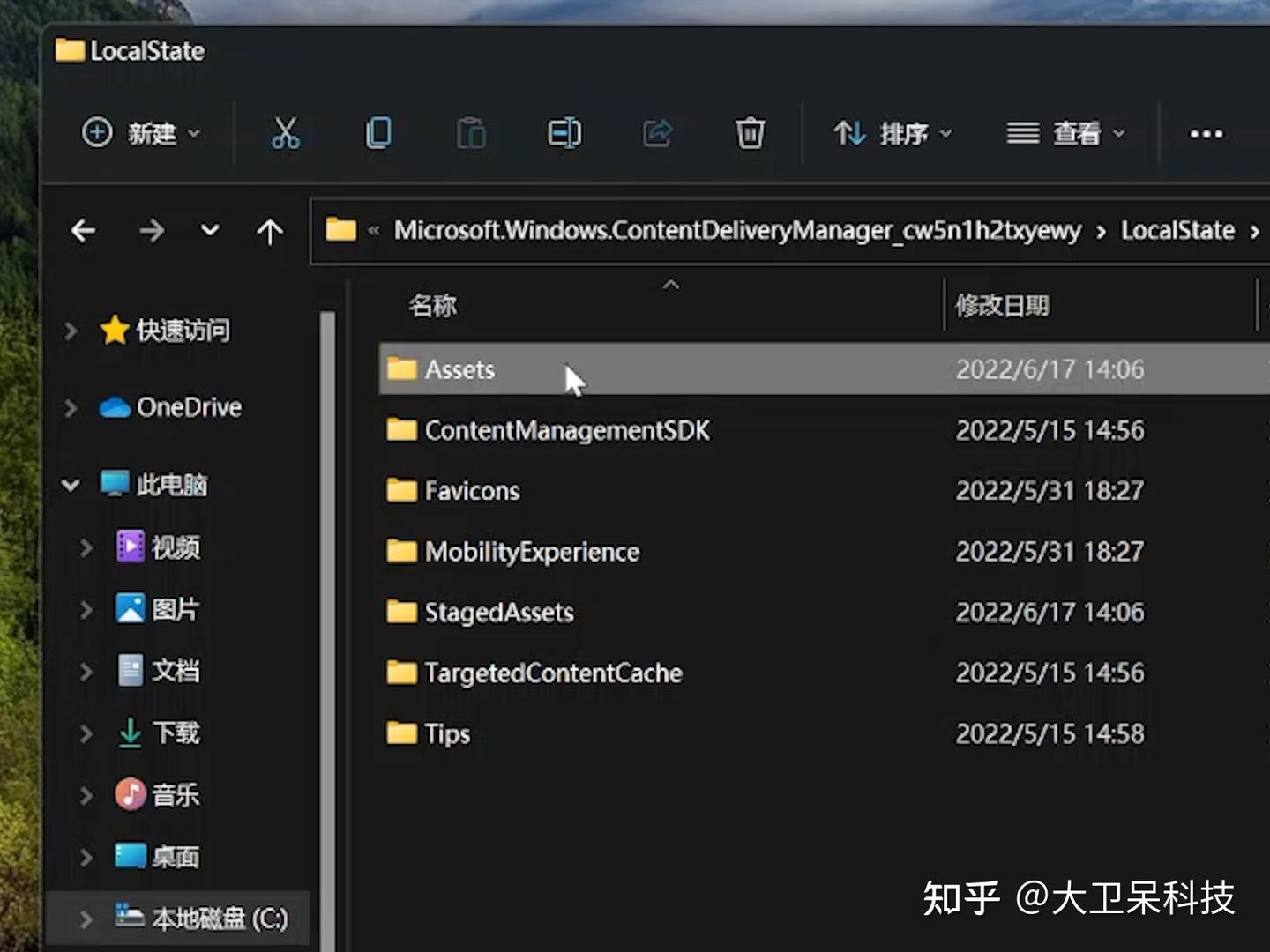
Task: Open the 新建 (New) dropdown
Action: (141, 133)
